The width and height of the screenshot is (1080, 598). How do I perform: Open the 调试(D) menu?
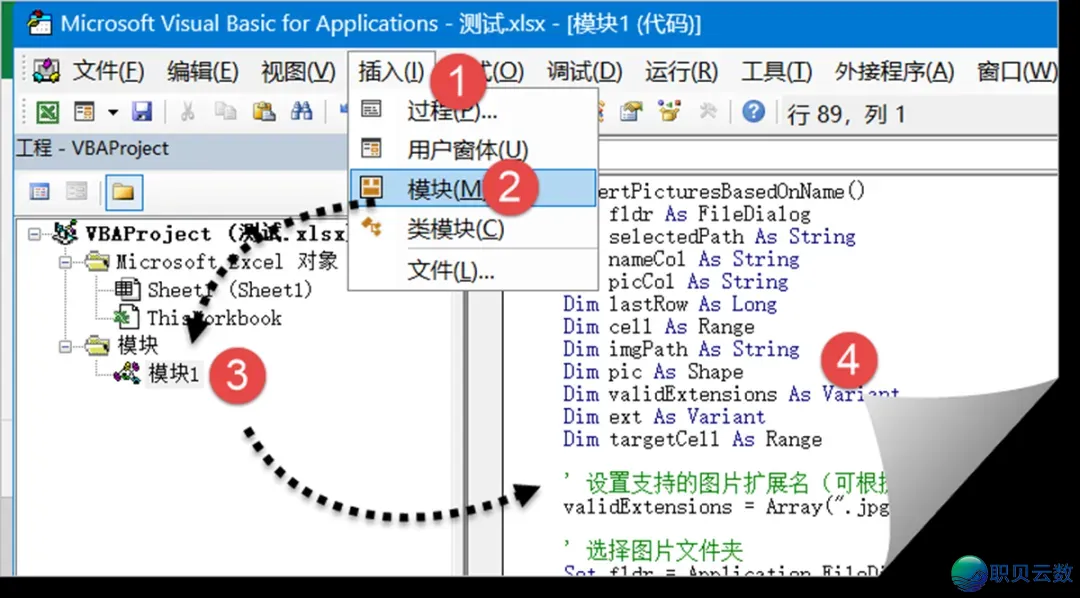tap(585, 71)
